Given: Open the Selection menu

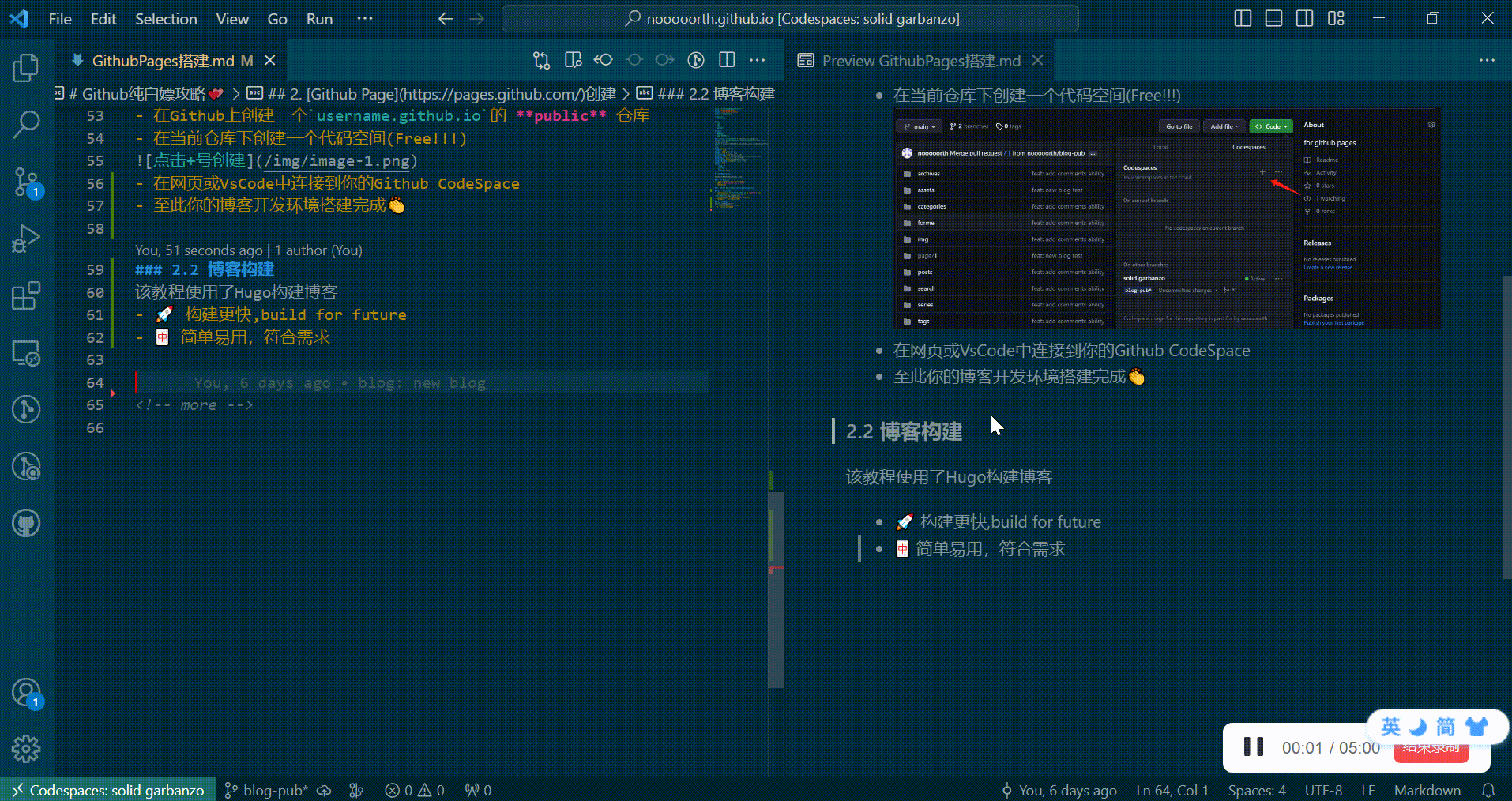Looking at the screenshot, I should coord(166,19).
